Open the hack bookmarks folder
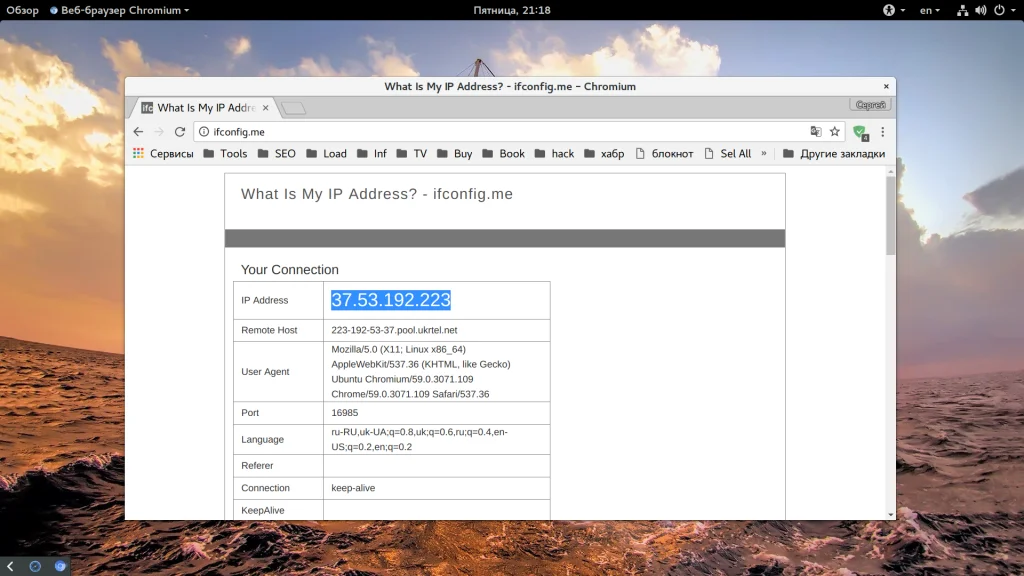 point(554,153)
